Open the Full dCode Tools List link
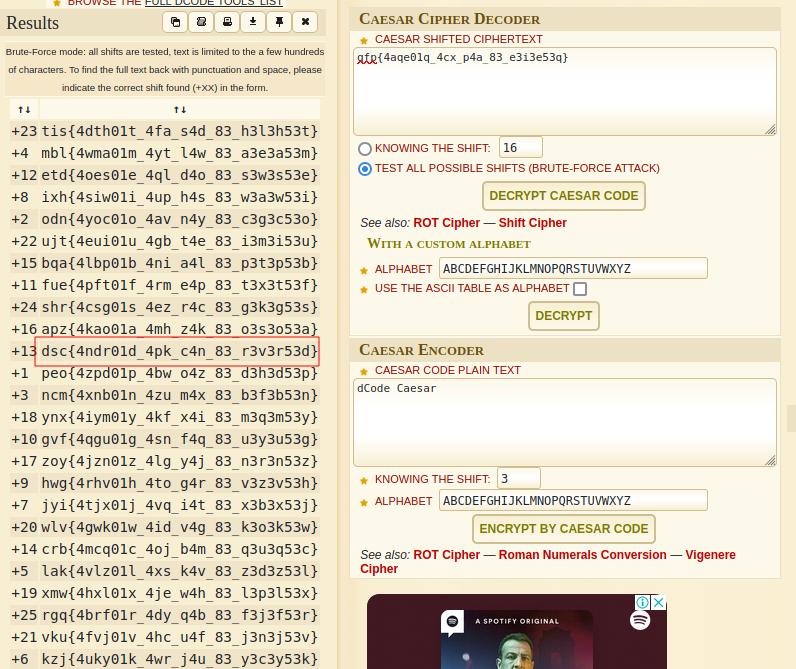The width and height of the screenshot is (796, 669). pos(213,3)
